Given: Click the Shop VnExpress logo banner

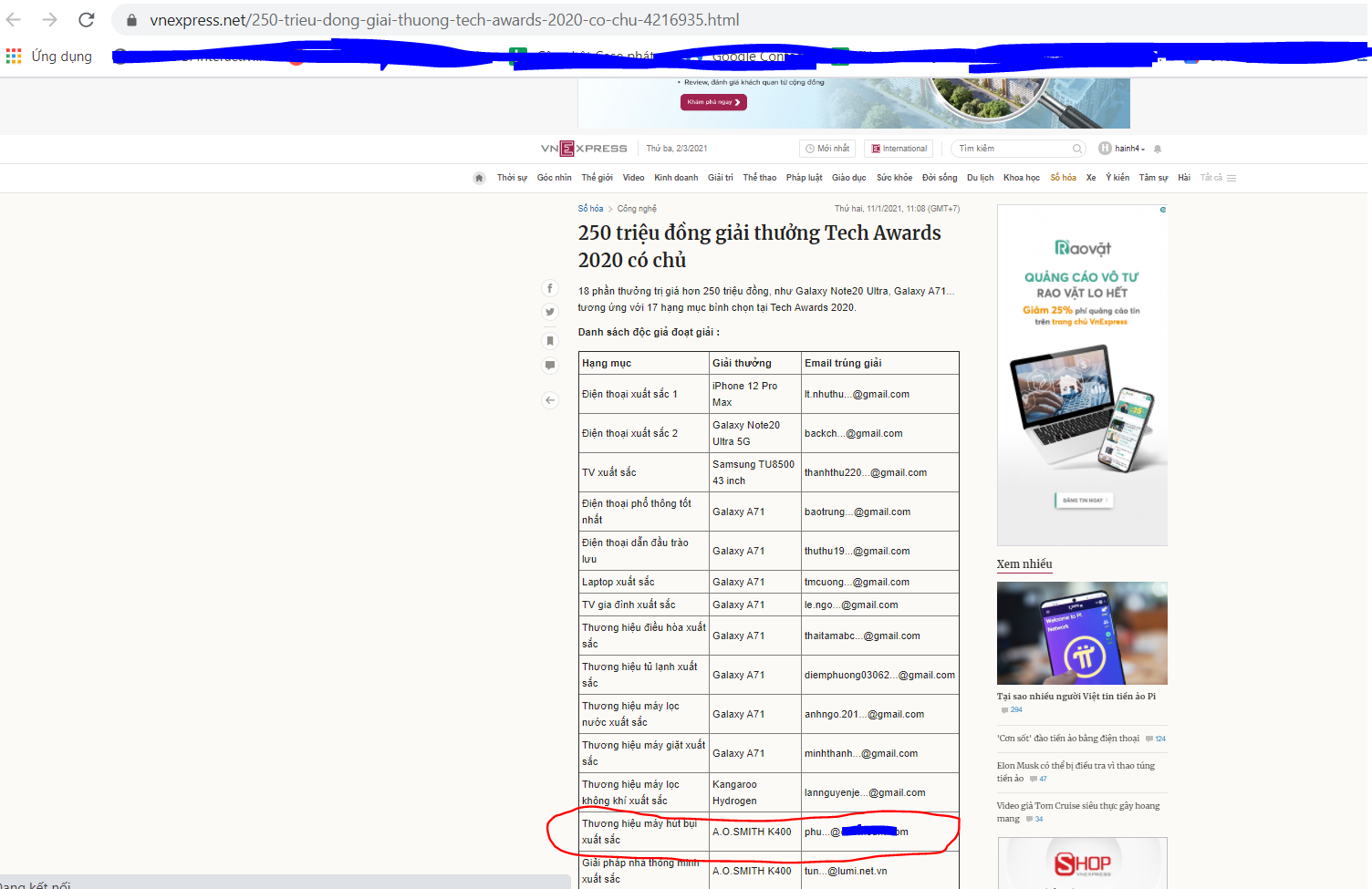Looking at the screenshot, I should tap(1082, 863).
